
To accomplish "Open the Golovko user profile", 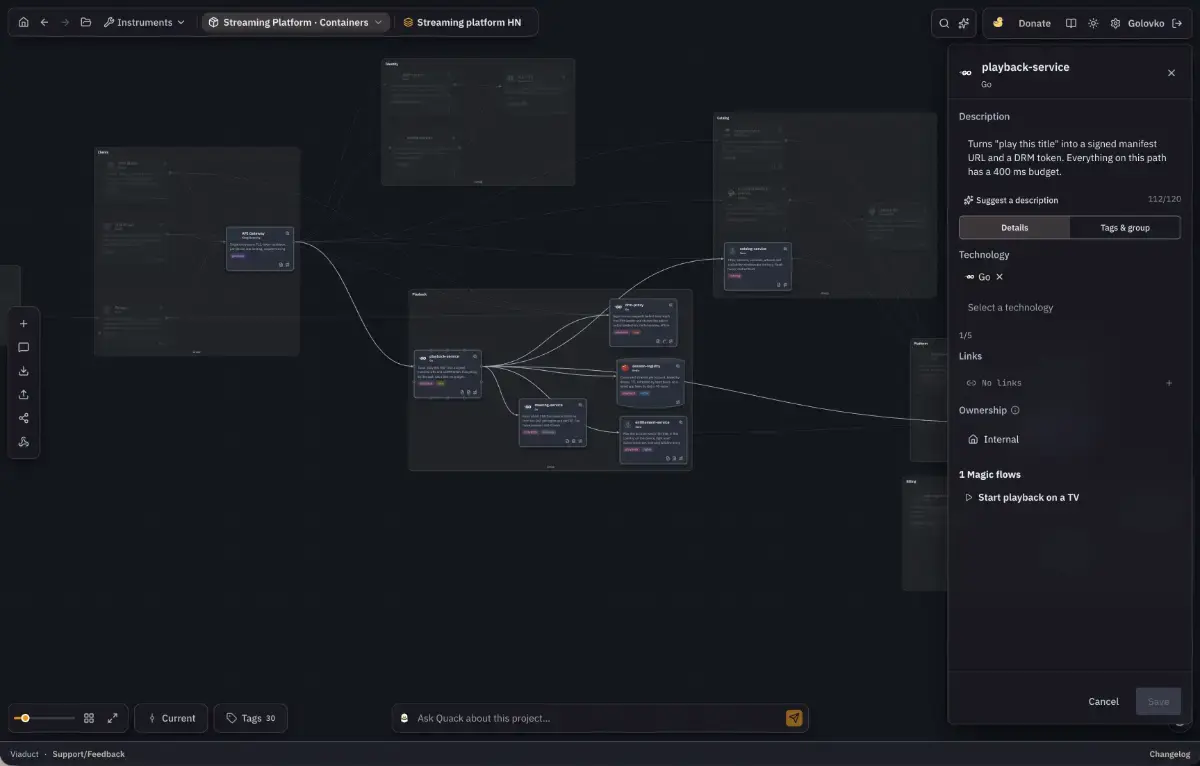I will (1146, 23).
